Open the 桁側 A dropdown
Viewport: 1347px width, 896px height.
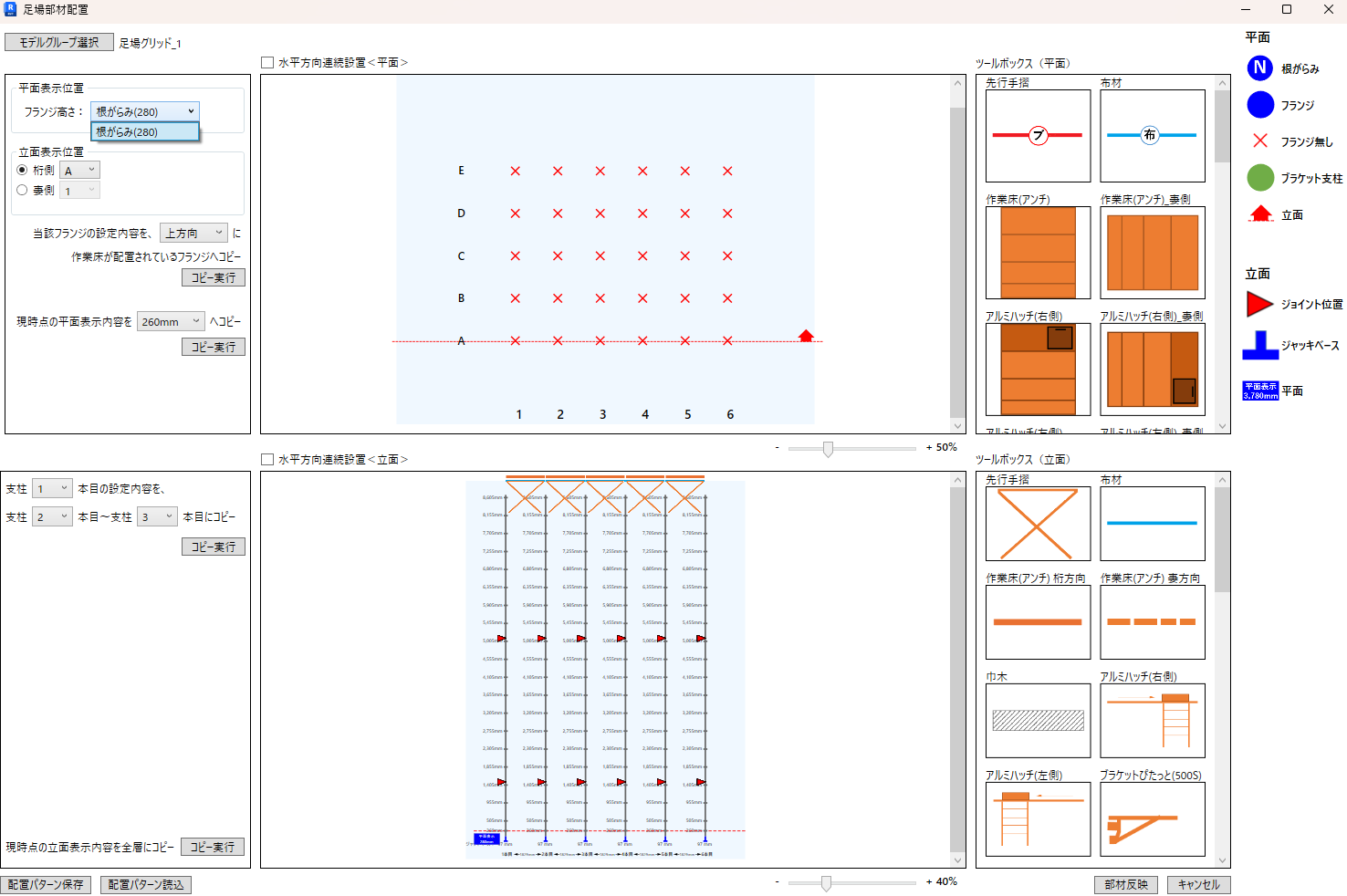click(x=79, y=171)
